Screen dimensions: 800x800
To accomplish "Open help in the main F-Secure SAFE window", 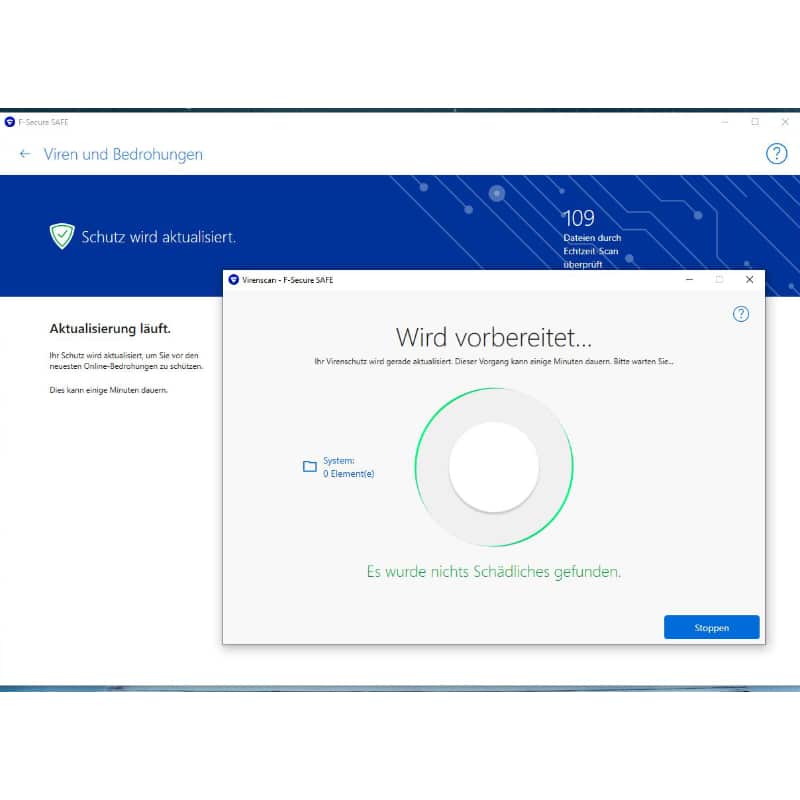I will tap(777, 153).
